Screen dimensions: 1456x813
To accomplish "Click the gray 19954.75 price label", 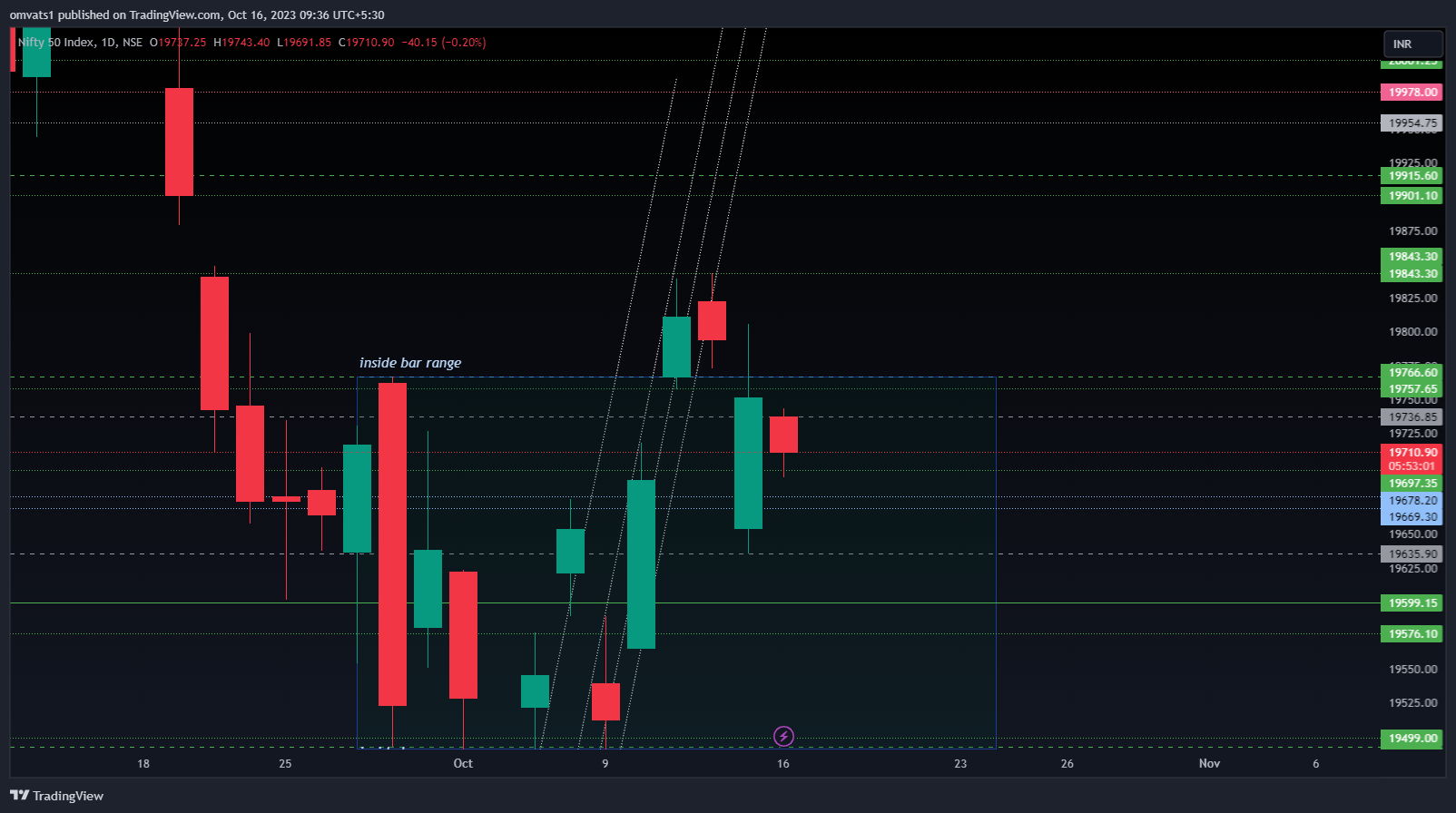I will [x=1412, y=123].
